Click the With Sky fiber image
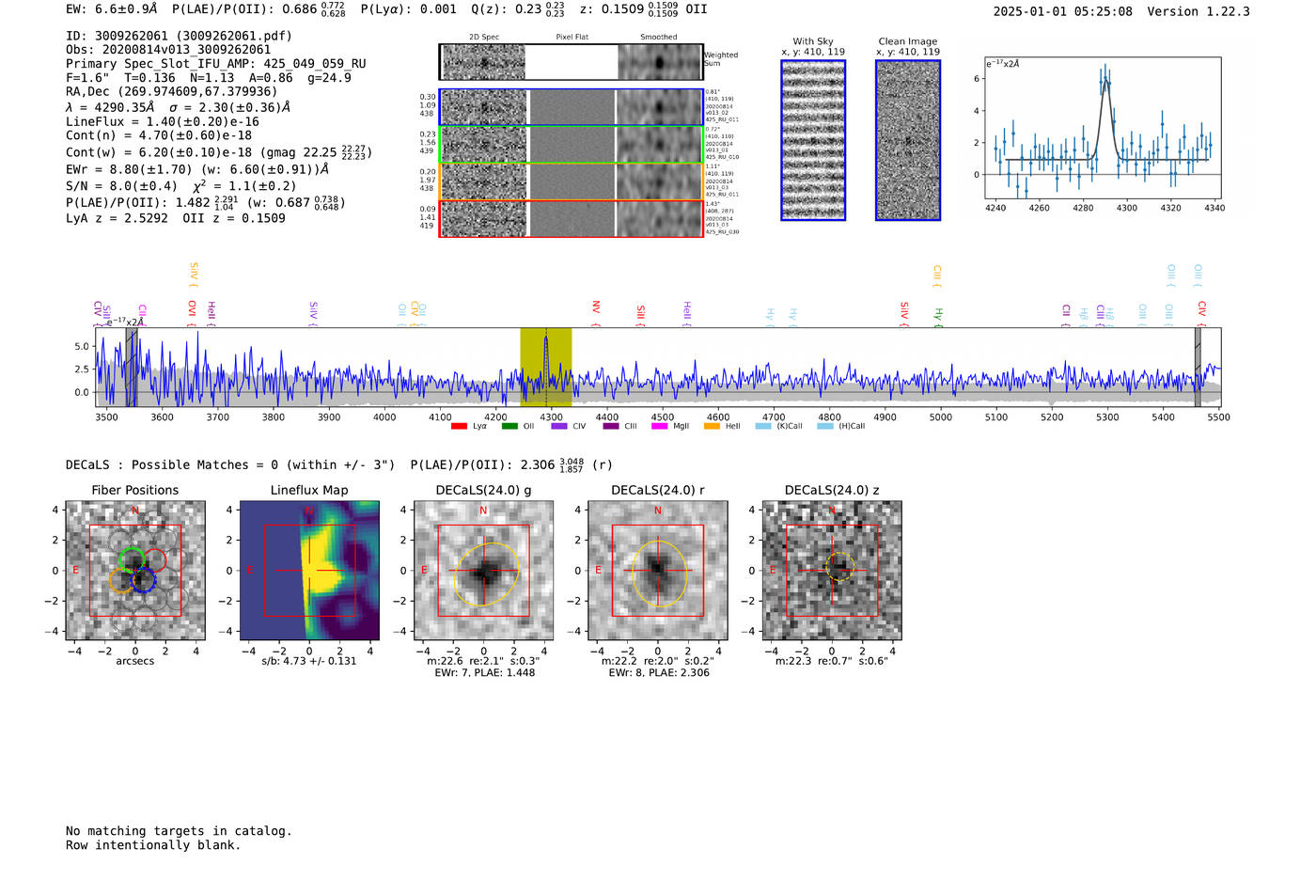1316x896 pixels. (x=813, y=140)
